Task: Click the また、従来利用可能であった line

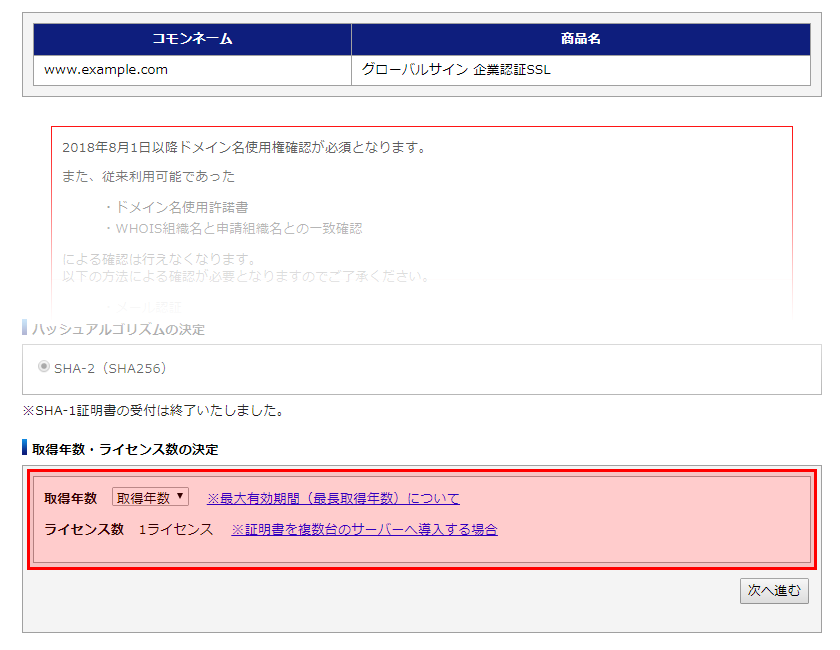Action: tap(148, 177)
